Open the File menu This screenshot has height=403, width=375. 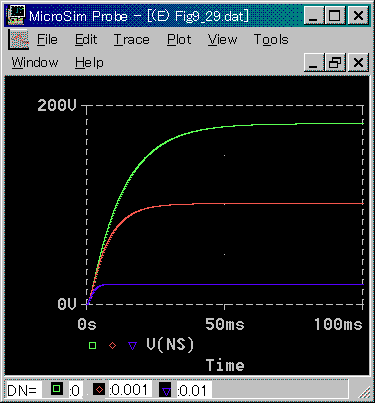coord(47,40)
